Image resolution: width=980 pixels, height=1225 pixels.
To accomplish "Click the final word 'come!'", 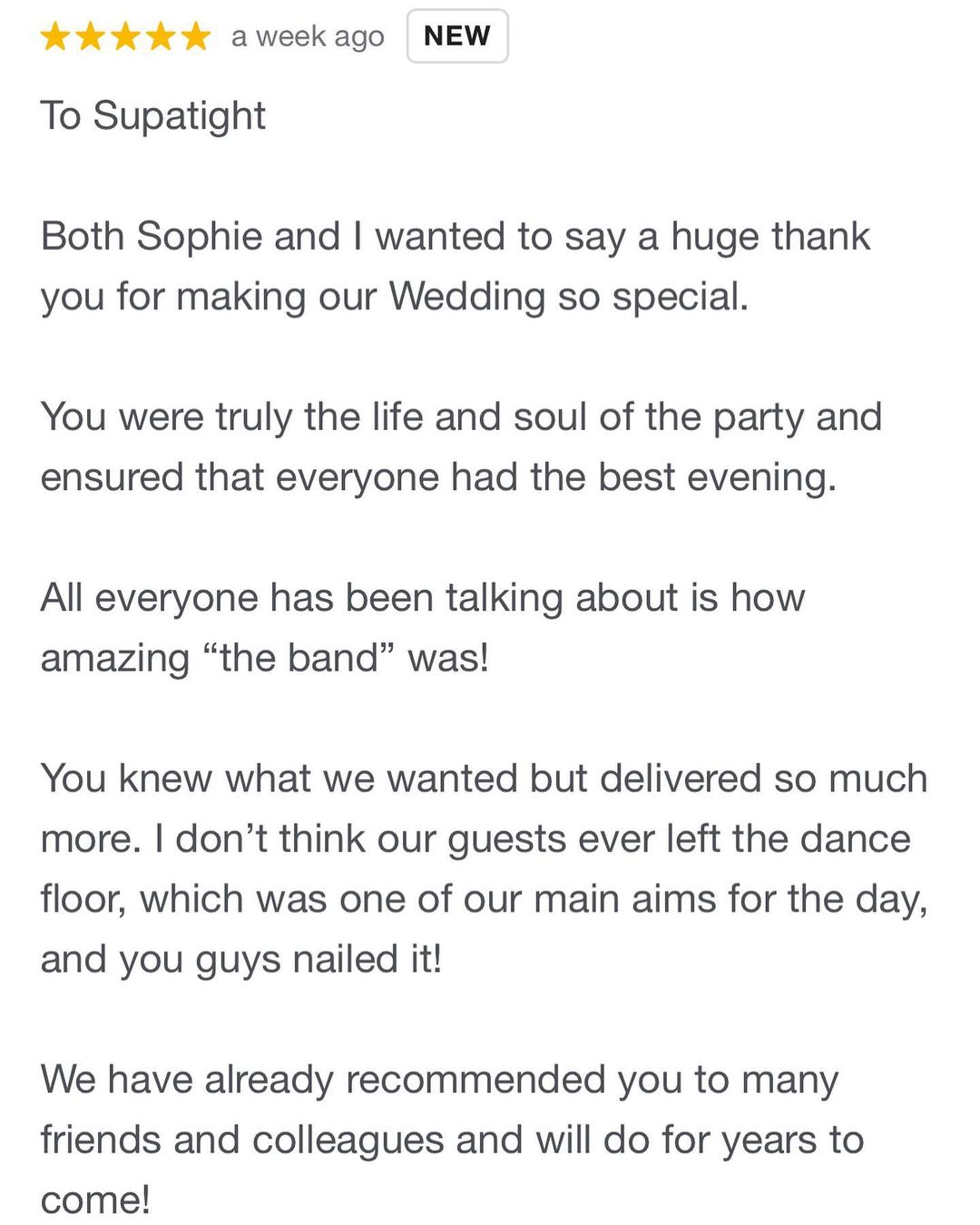I will click(95, 1200).
